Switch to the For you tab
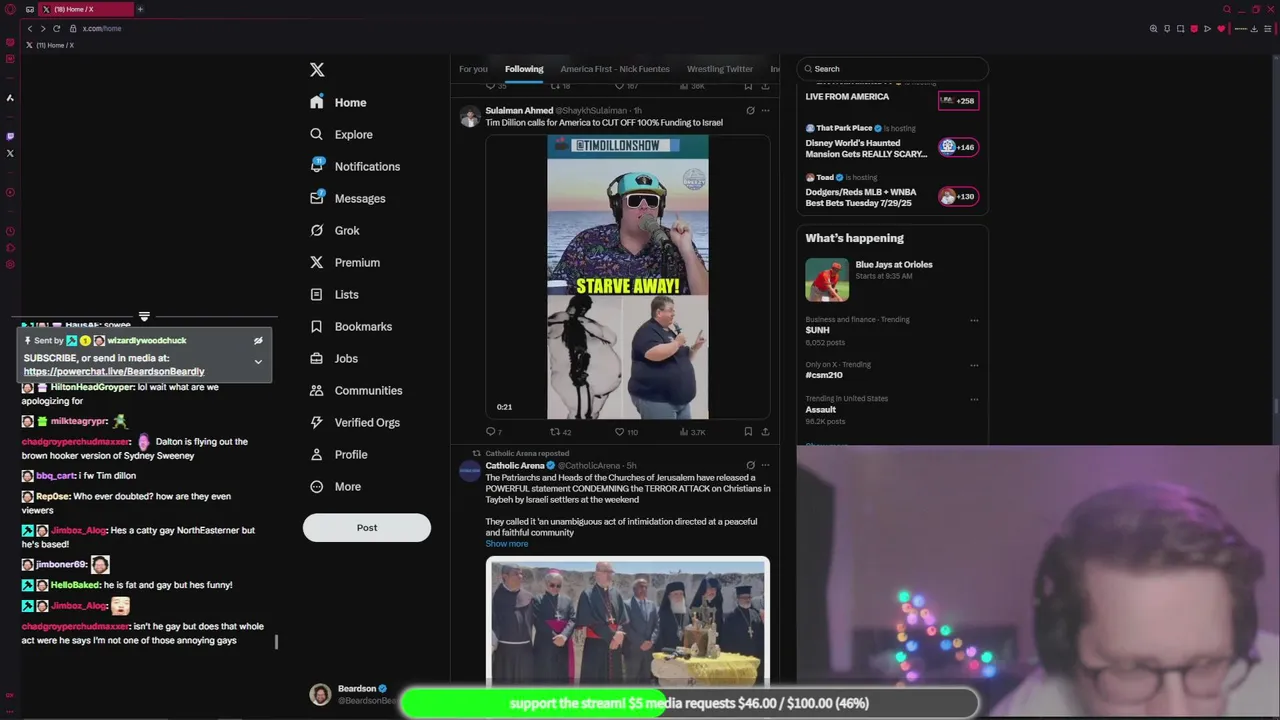1280x720 pixels. coord(473,69)
